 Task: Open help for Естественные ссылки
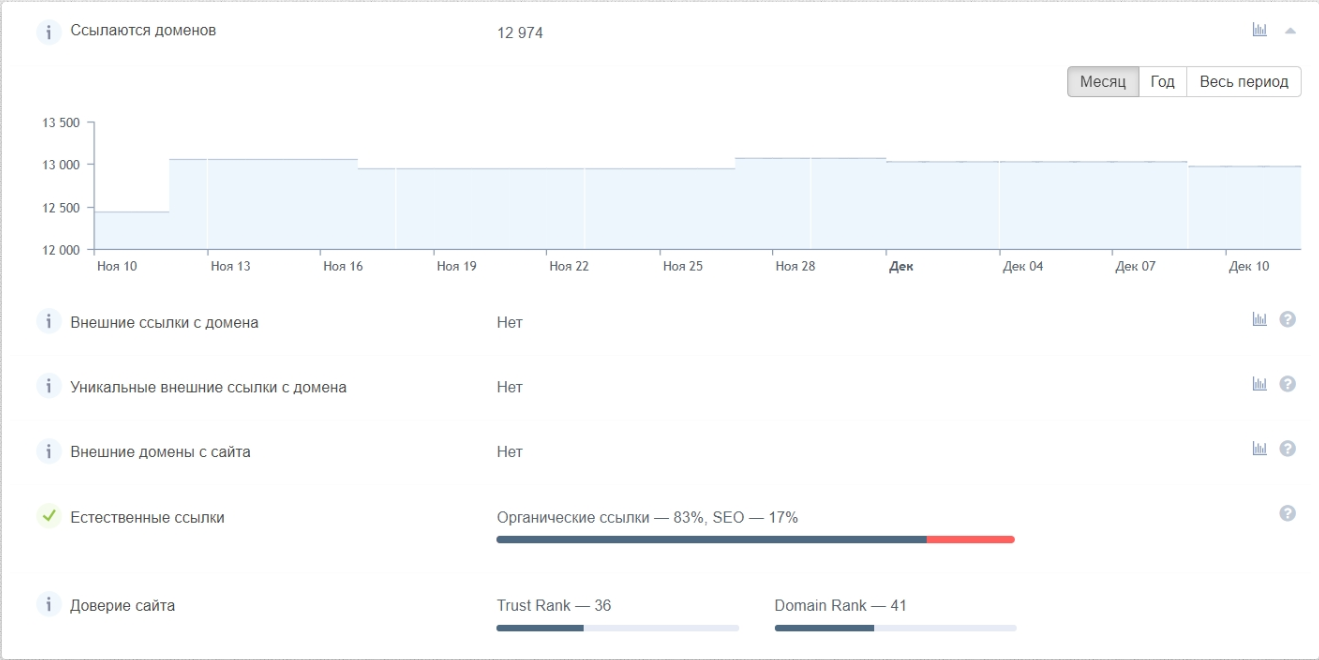pyautogui.click(x=1288, y=514)
